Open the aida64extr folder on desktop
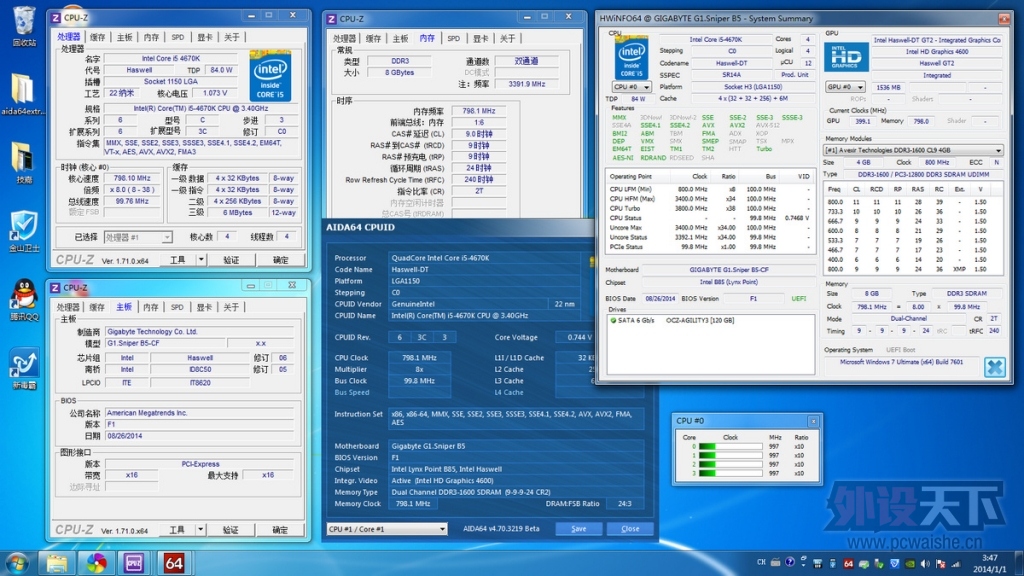Screen dimensions: 1024x576 [23, 93]
